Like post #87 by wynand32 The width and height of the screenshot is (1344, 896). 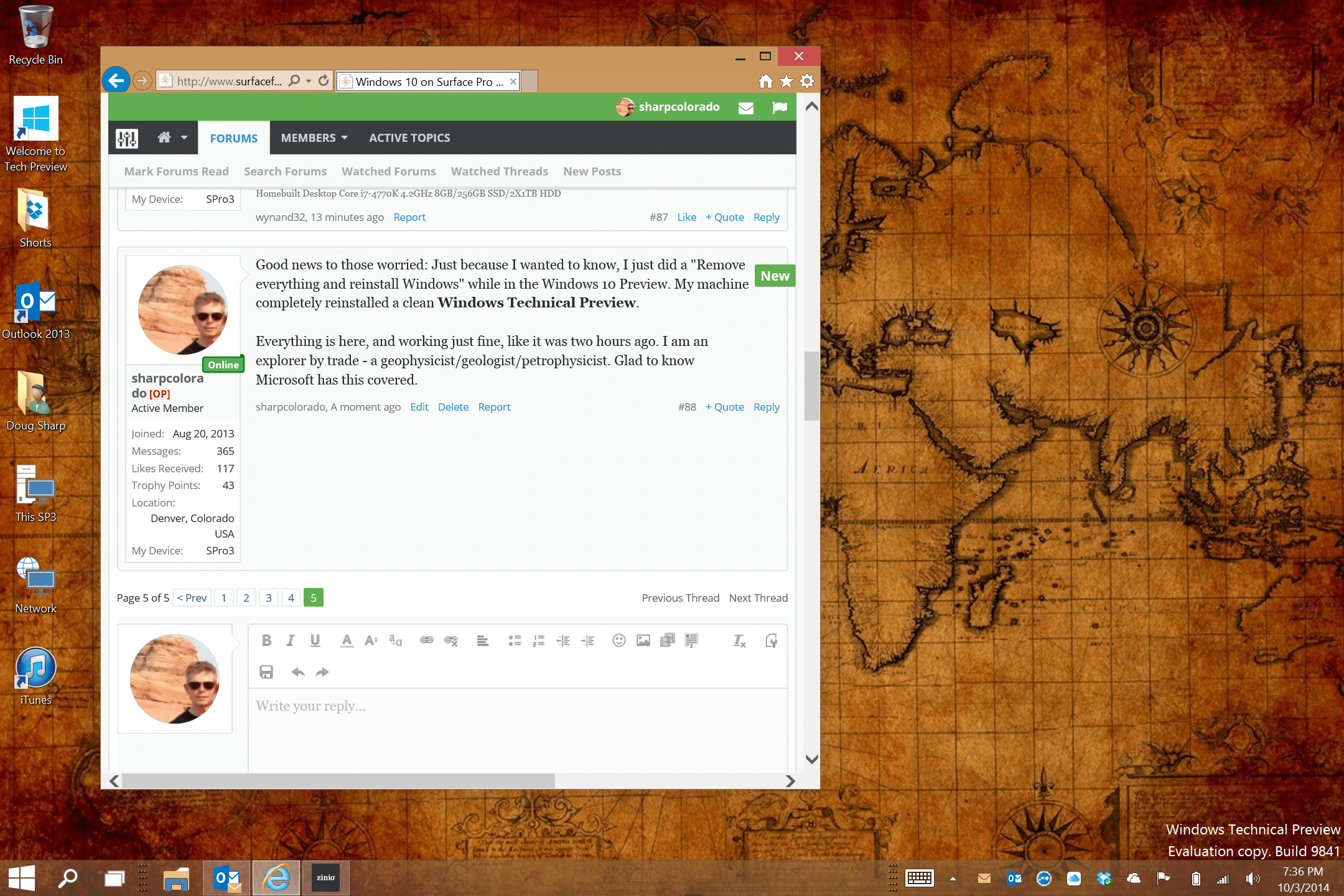tap(687, 217)
